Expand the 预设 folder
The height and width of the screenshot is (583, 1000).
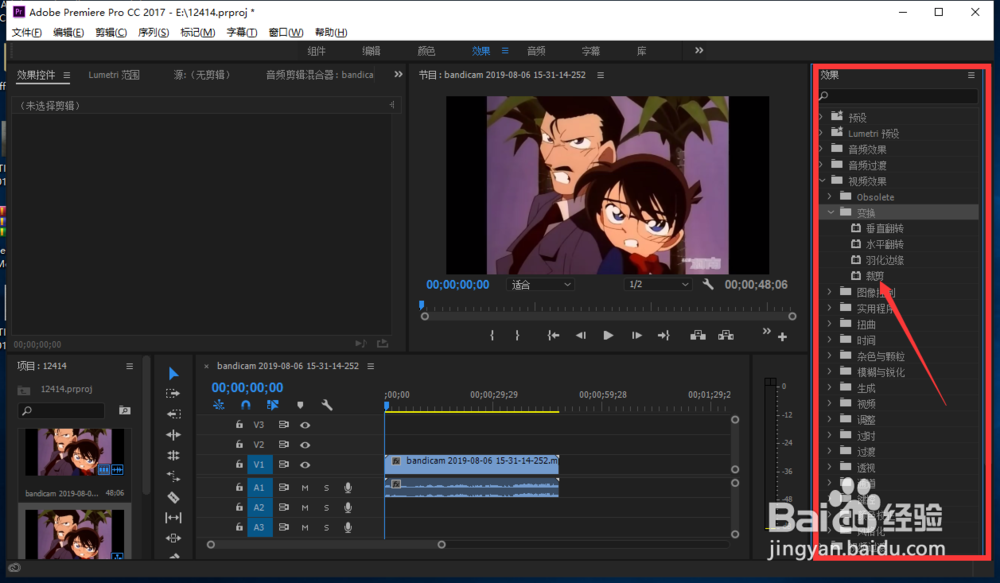pyautogui.click(x=821, y=117)
